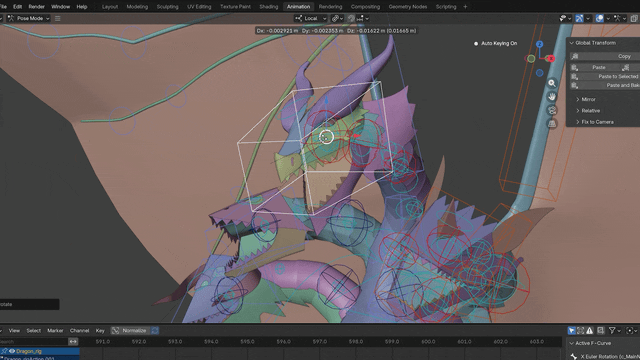Open the Help menu
Screen dimensions: 640x360
tap(82, 7)
